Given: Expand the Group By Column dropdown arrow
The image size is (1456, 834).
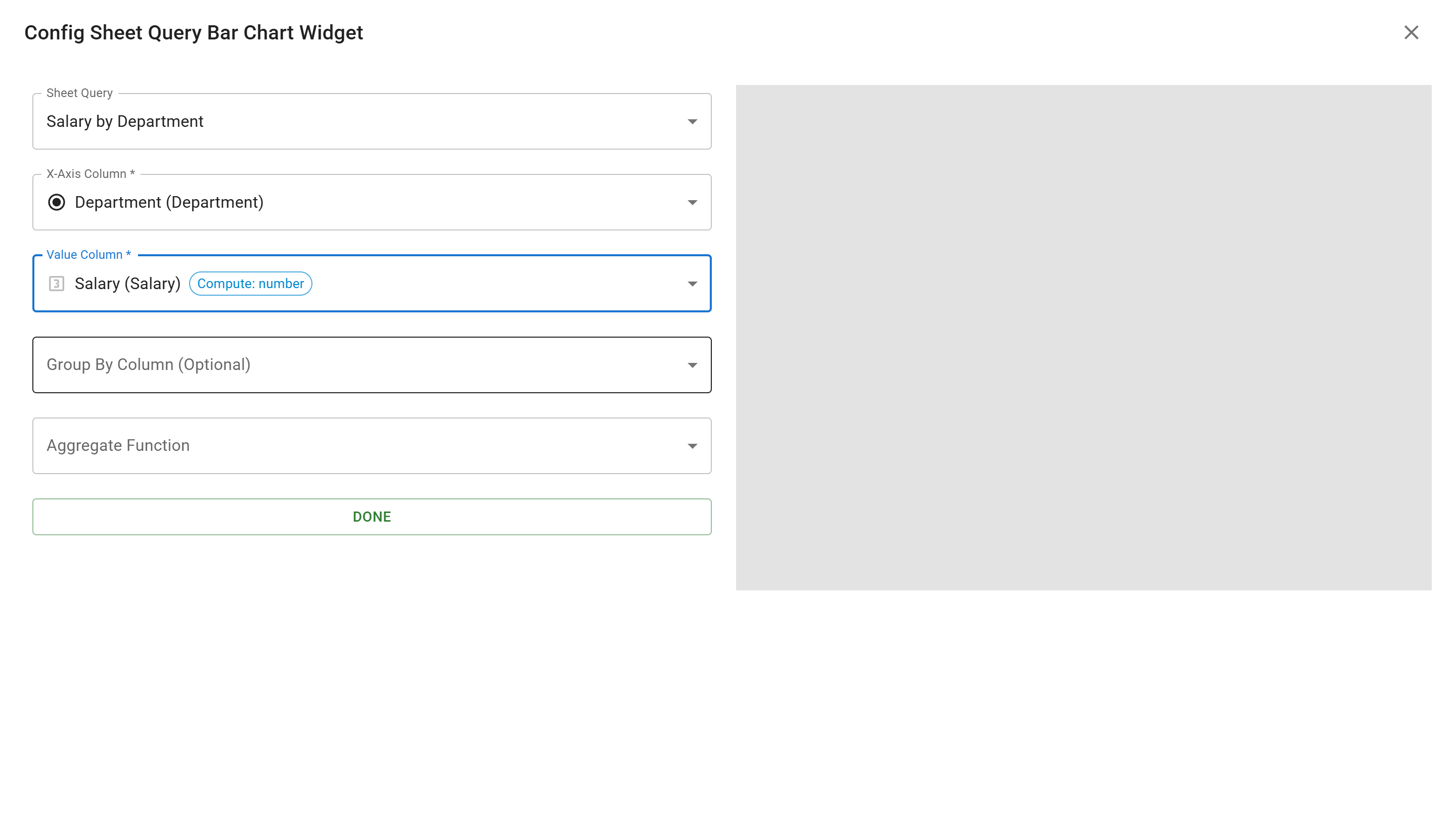Looking at the screenshot, I should (692, 365).
